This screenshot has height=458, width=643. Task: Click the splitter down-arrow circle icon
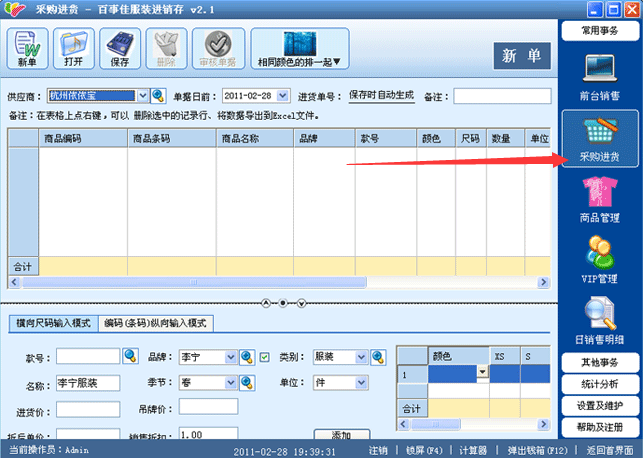[x=301, y=303]
